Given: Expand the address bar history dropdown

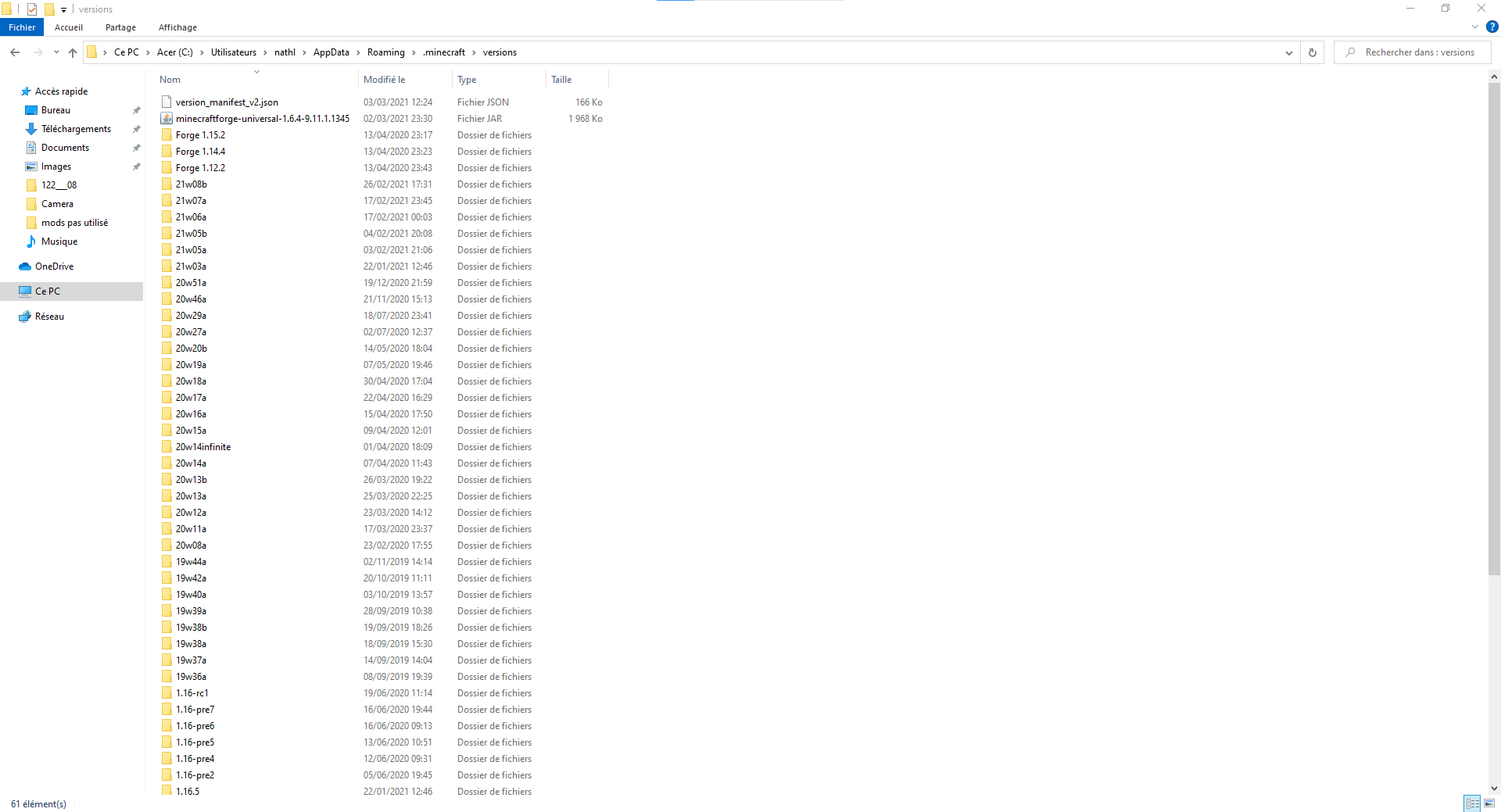Looking at the screenshot, I should (x=1288, y=52).
